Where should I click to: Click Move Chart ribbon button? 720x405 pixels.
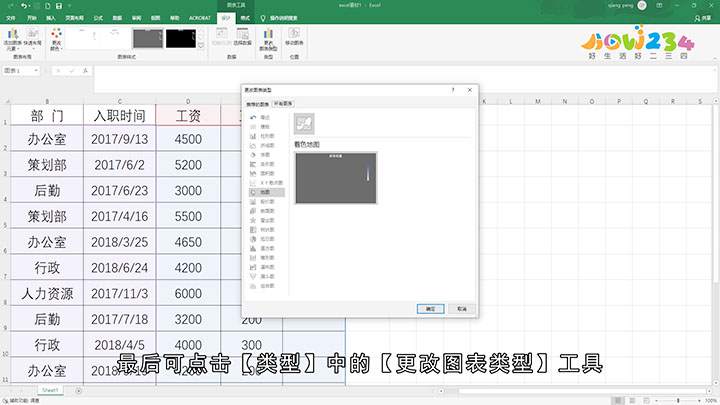[x=294, y=37]
